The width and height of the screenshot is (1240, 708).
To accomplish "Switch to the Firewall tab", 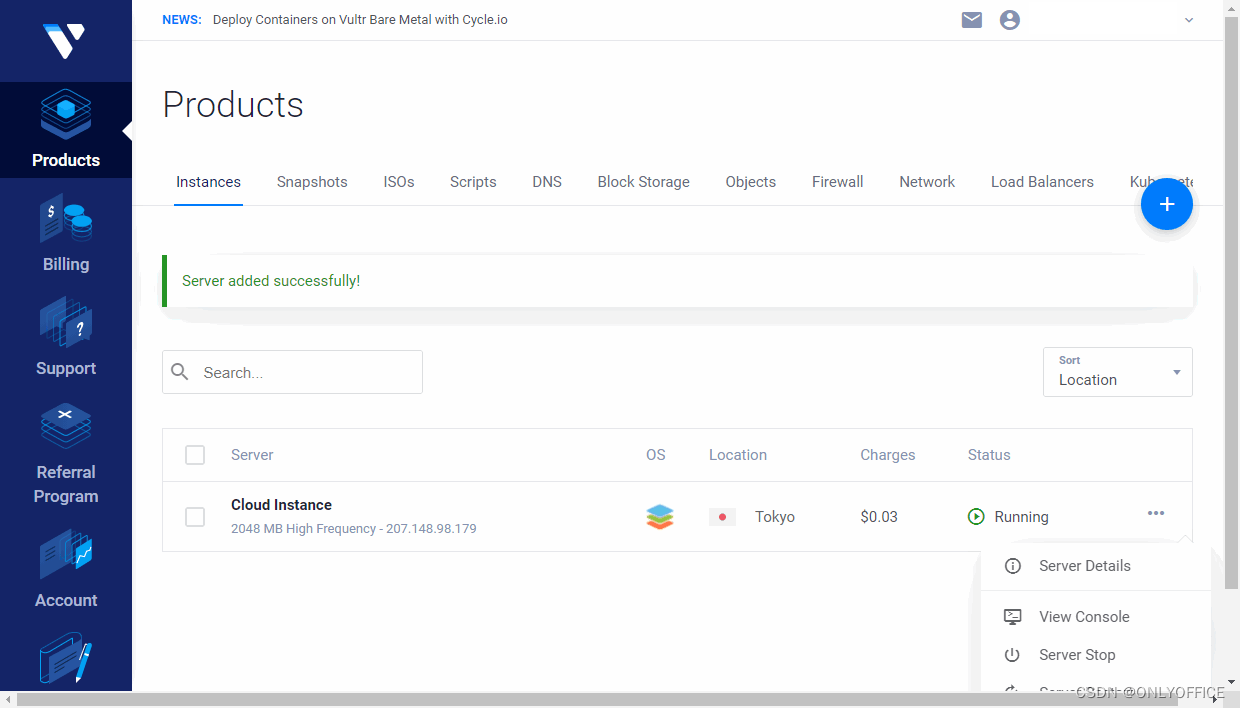I will click(x=838, y=182).
